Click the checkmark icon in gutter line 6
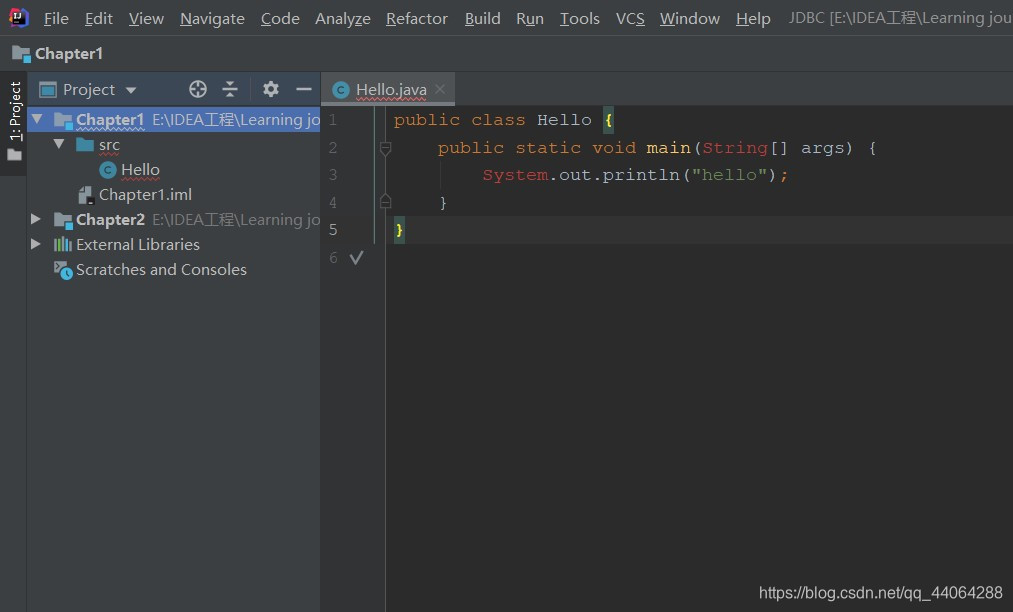Screen dimensions: 1013x612 click(x=356, y=258)
